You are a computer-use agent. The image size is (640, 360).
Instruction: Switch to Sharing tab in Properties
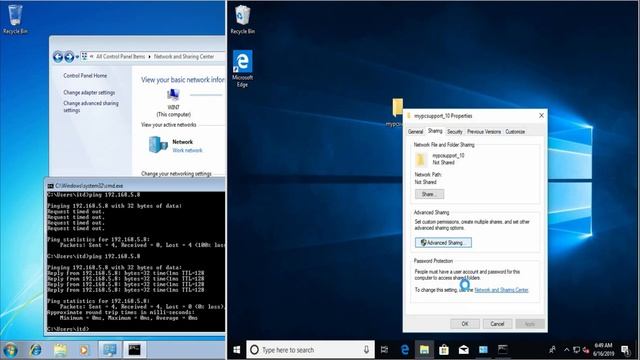[x=435, y=131]
